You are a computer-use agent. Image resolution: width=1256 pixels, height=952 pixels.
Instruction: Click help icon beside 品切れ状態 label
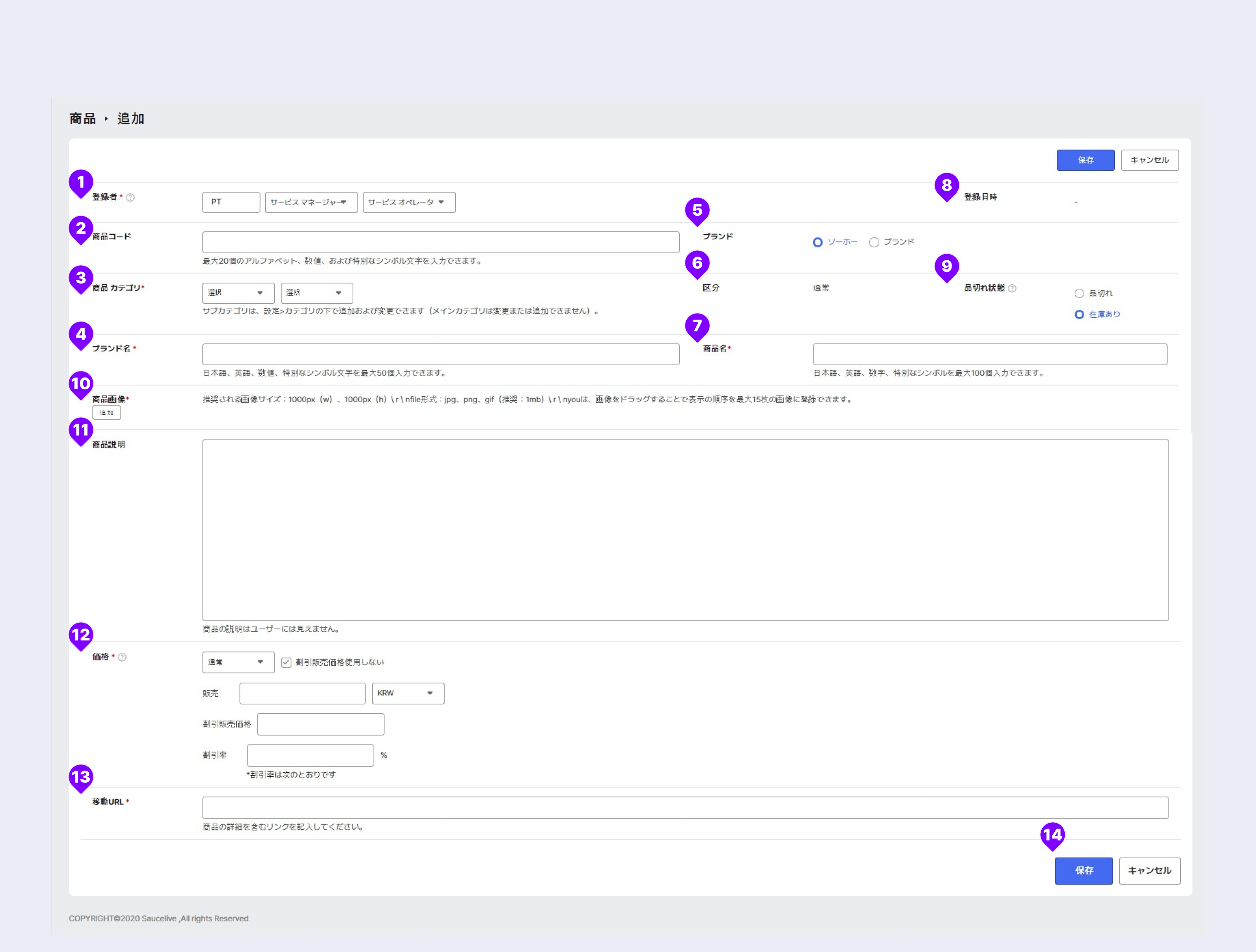1012,288
